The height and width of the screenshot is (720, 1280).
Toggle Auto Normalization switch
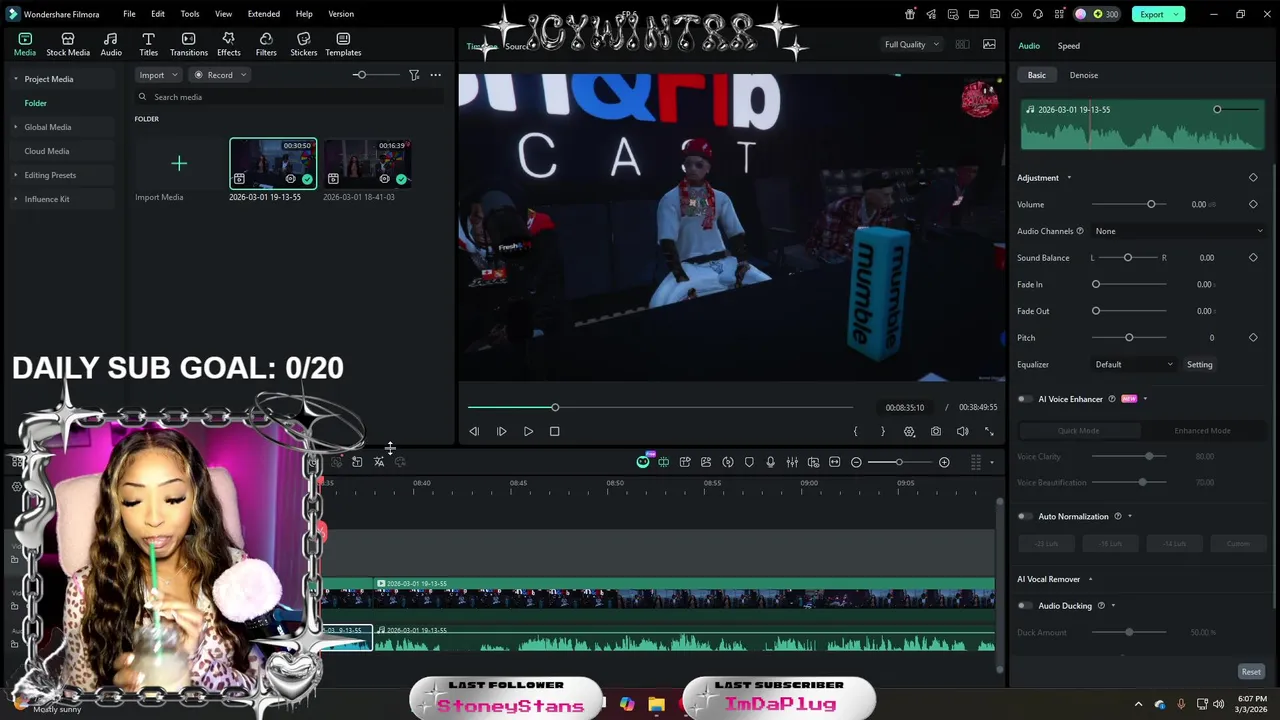click(1024, 516)
